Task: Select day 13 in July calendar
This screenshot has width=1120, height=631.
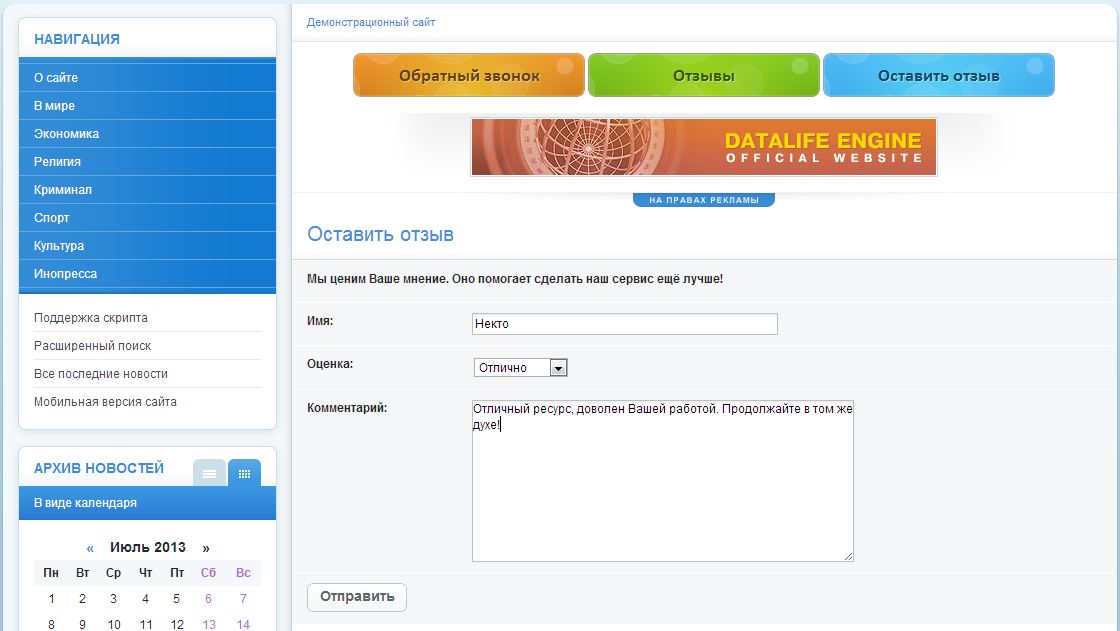Action: point(209,625)
